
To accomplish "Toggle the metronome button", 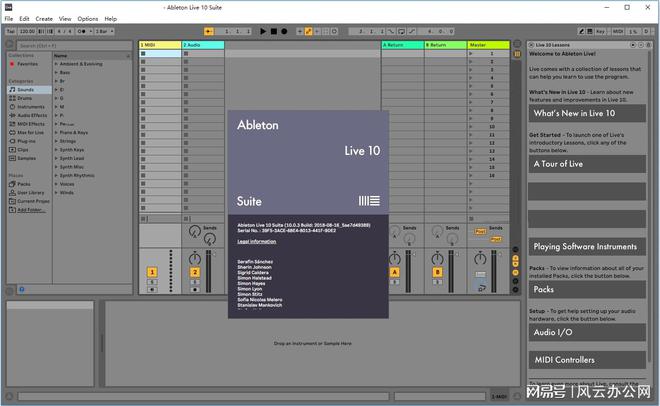I will pyautogui.click(x=82, y=31).
